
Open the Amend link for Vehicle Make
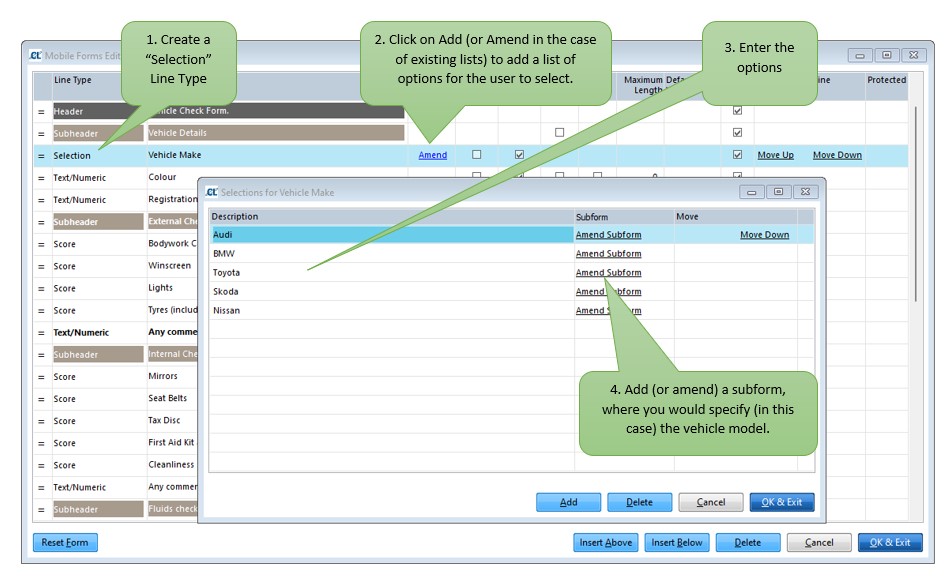point(432,155)
